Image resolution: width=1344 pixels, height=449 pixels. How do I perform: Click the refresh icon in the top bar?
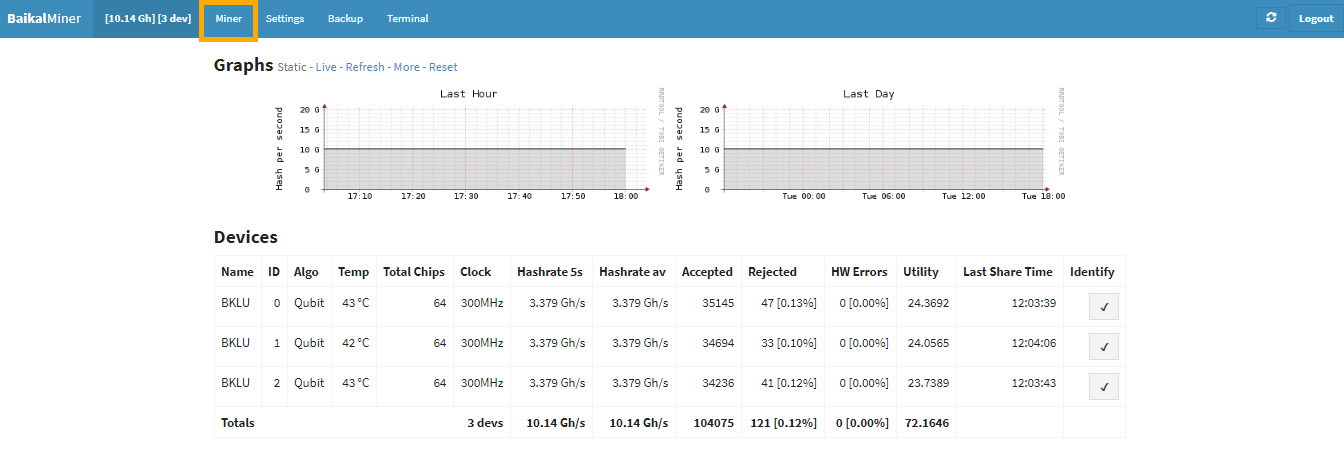1271,18
